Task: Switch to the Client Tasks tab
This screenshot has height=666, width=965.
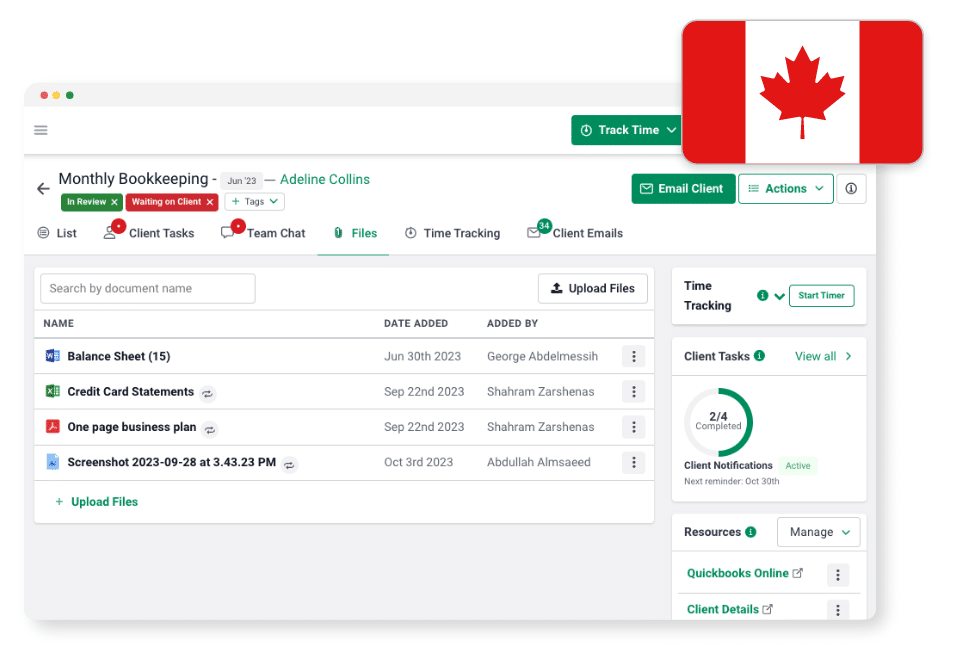Action: pos(150,233)
